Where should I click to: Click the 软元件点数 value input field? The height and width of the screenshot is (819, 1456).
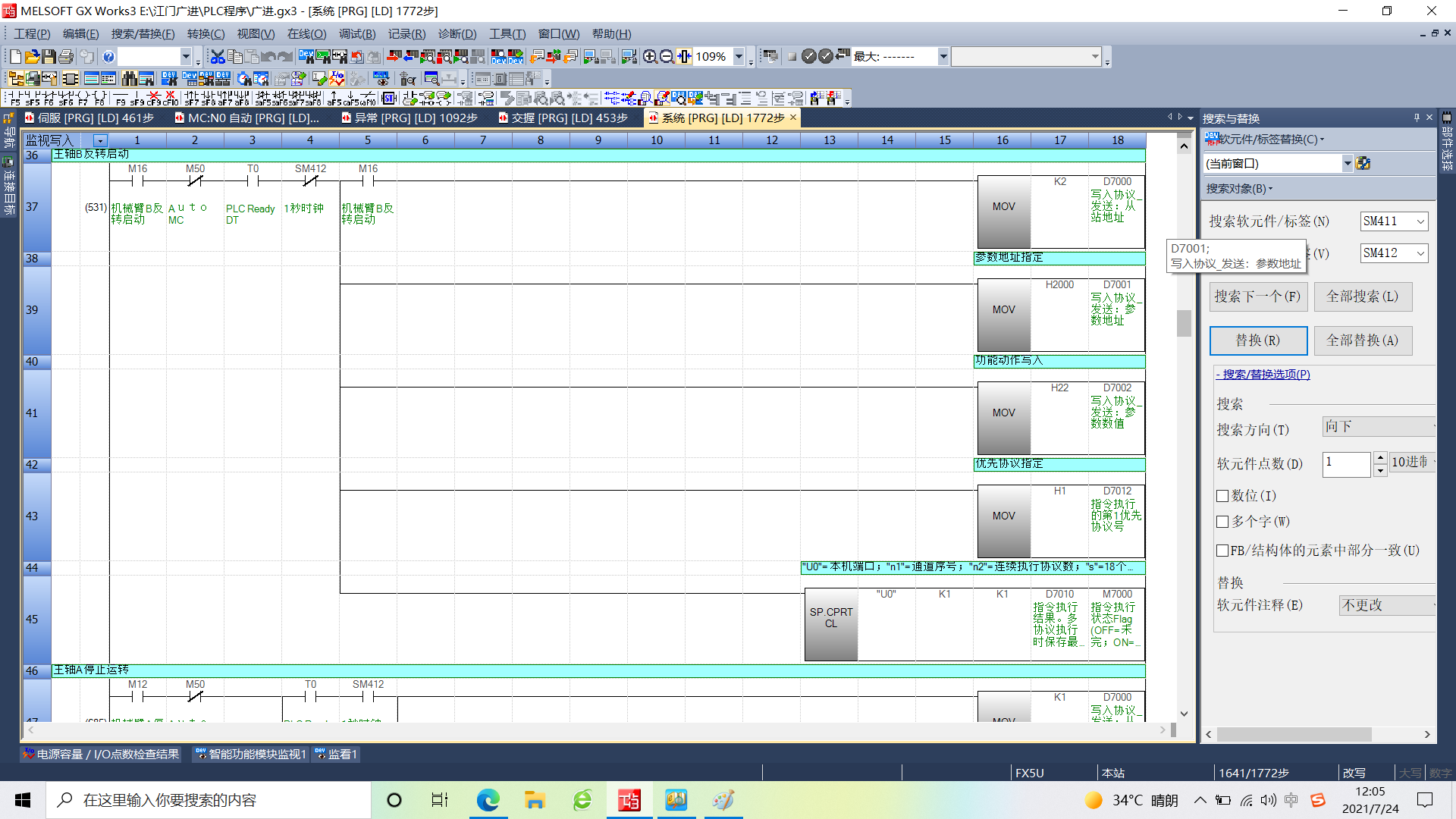1345,463
